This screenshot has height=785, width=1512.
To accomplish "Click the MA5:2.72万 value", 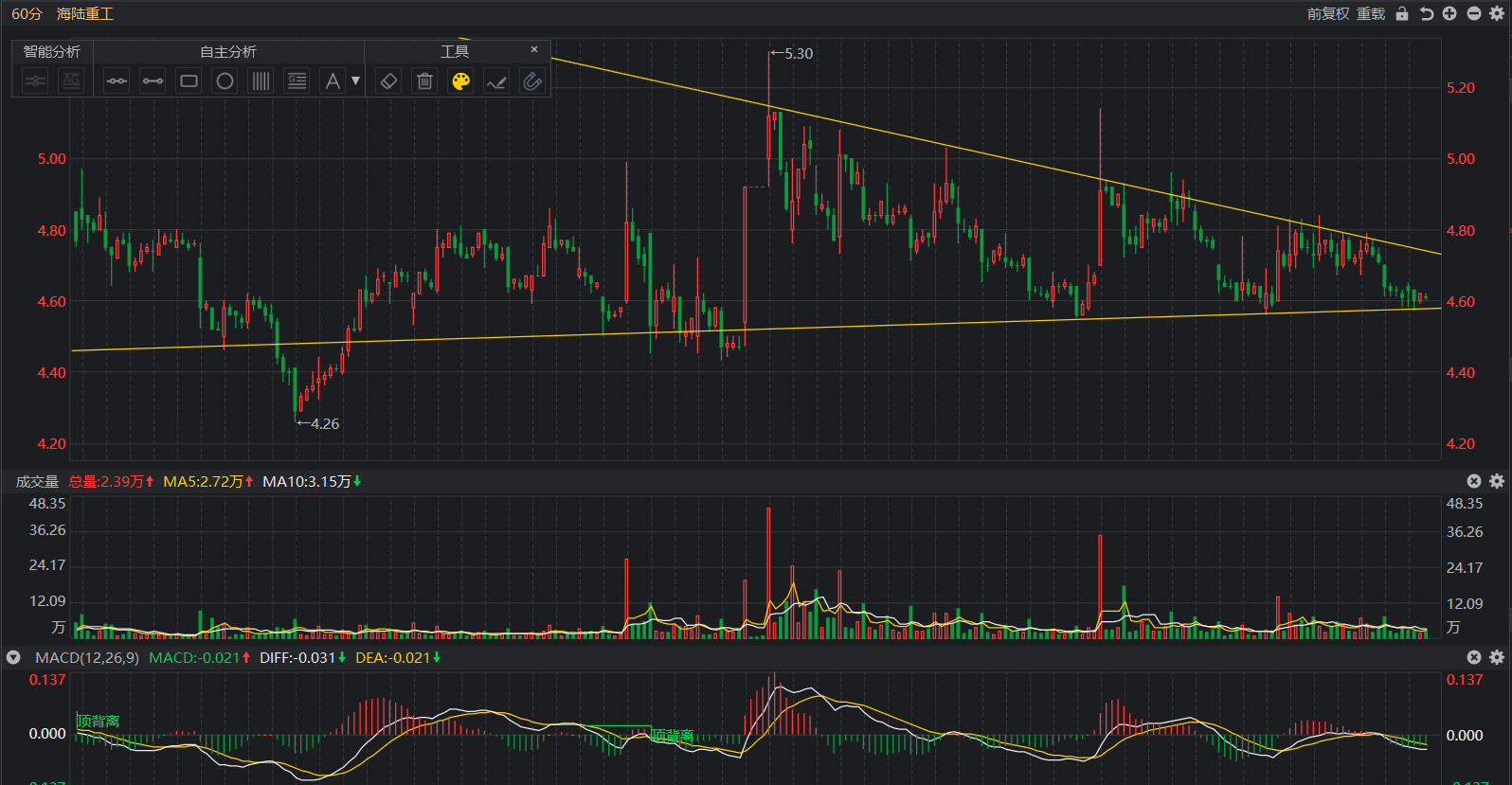I will 203,482.
